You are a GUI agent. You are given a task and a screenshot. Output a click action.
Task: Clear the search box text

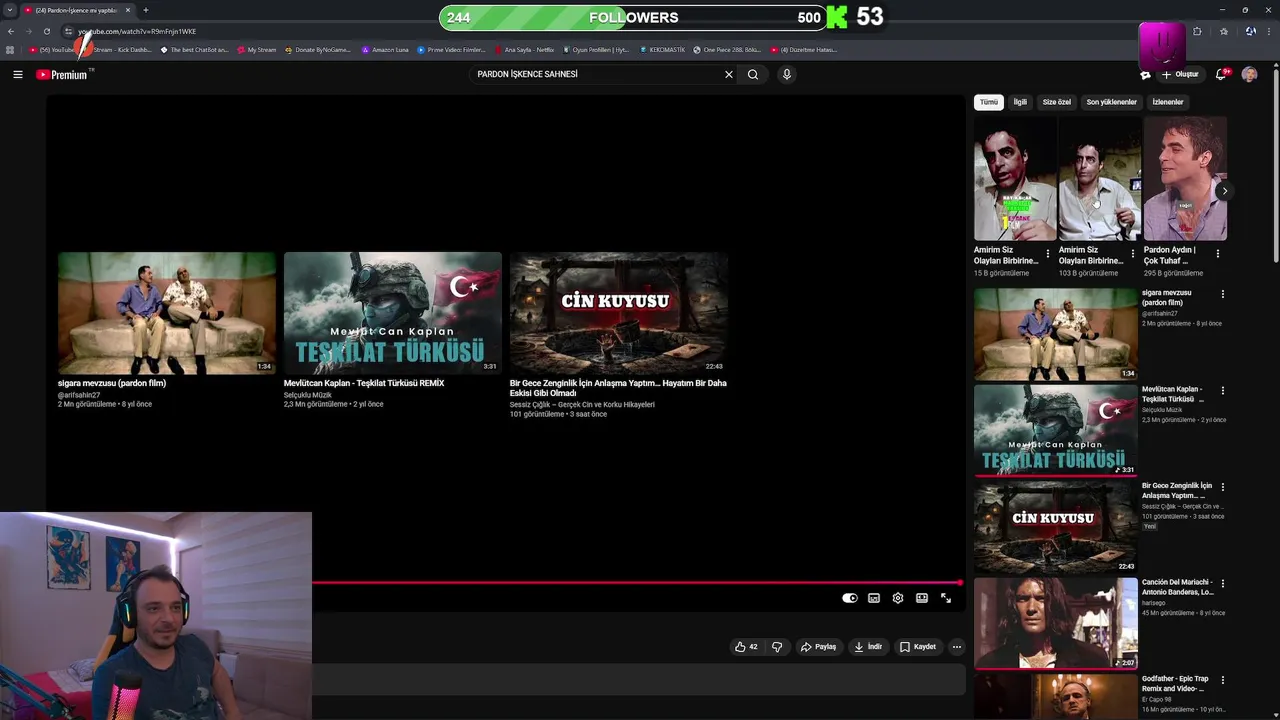729,74
